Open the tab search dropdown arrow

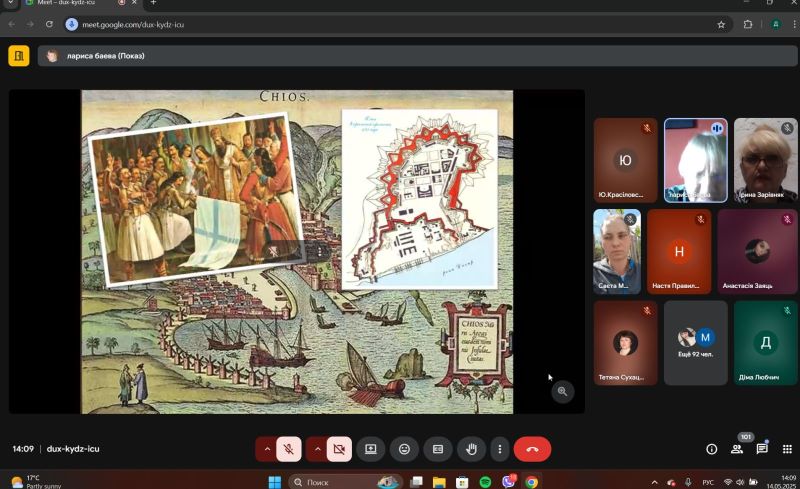click(10, 3)
